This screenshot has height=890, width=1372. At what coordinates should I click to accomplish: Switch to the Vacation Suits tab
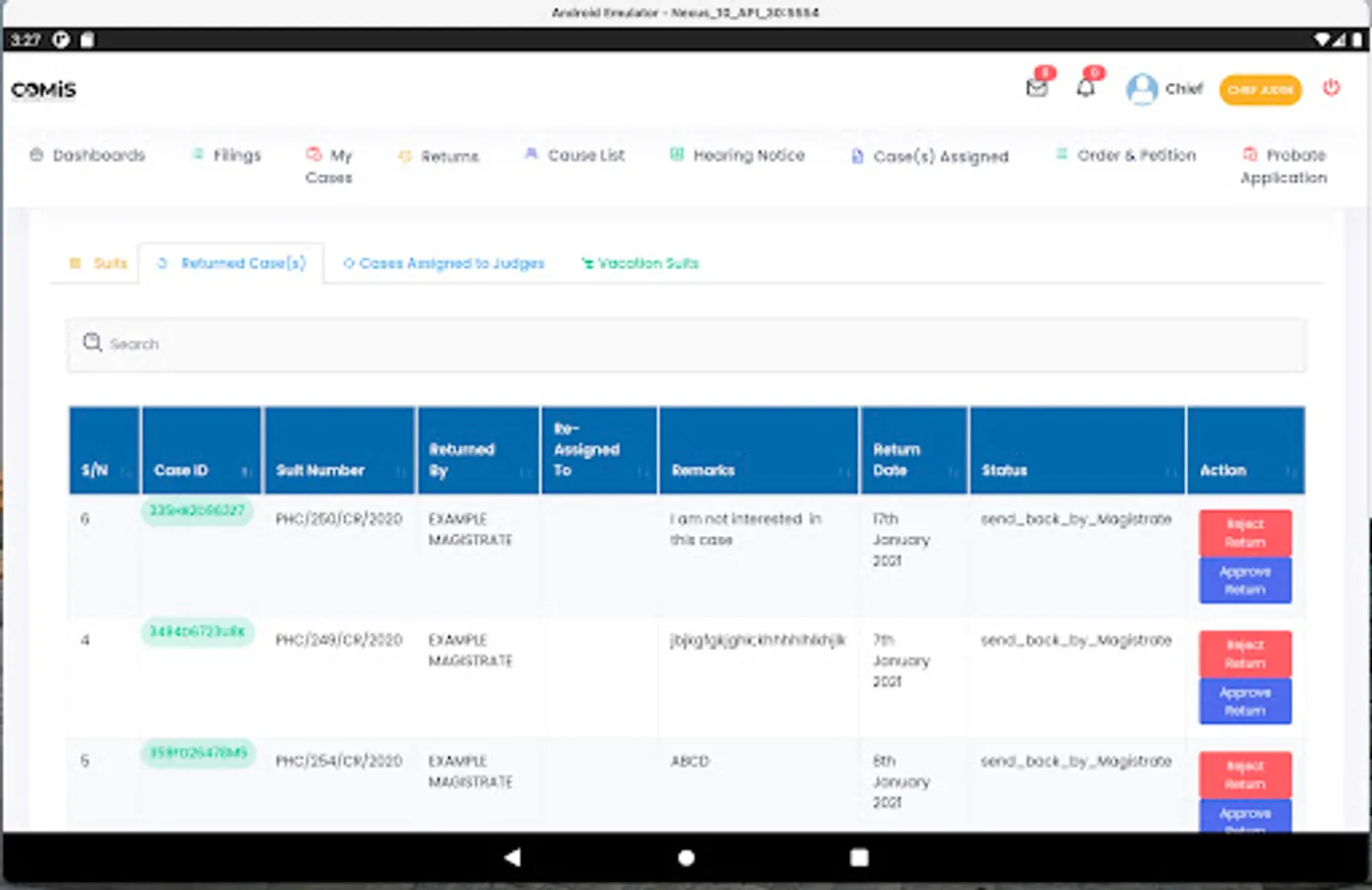click(640, 263)
